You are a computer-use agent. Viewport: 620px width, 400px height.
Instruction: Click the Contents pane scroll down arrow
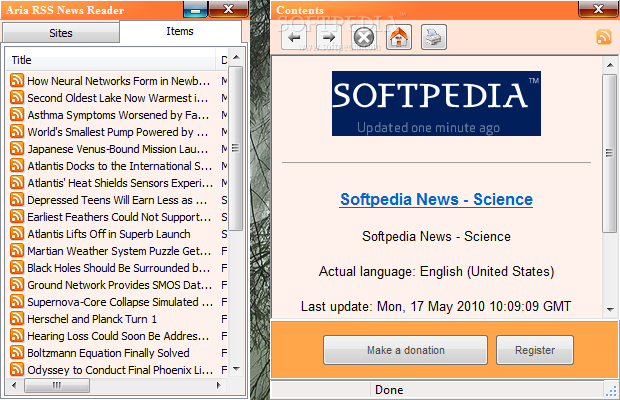(x=610, y=309)
